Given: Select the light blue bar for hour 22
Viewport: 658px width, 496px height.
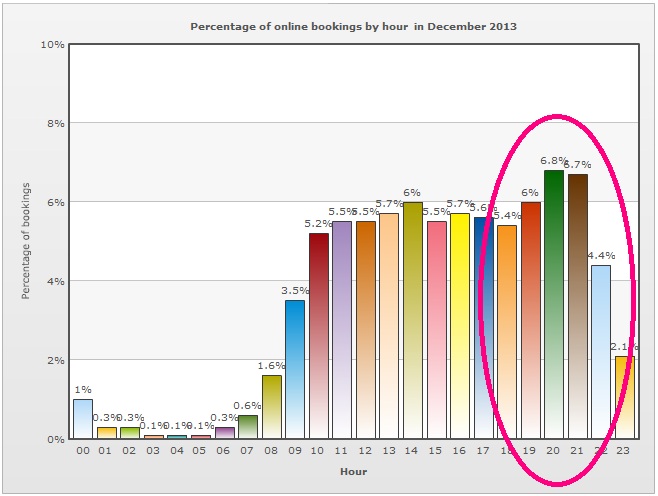Looking at the screenshot, I should (x=601, y=351).
